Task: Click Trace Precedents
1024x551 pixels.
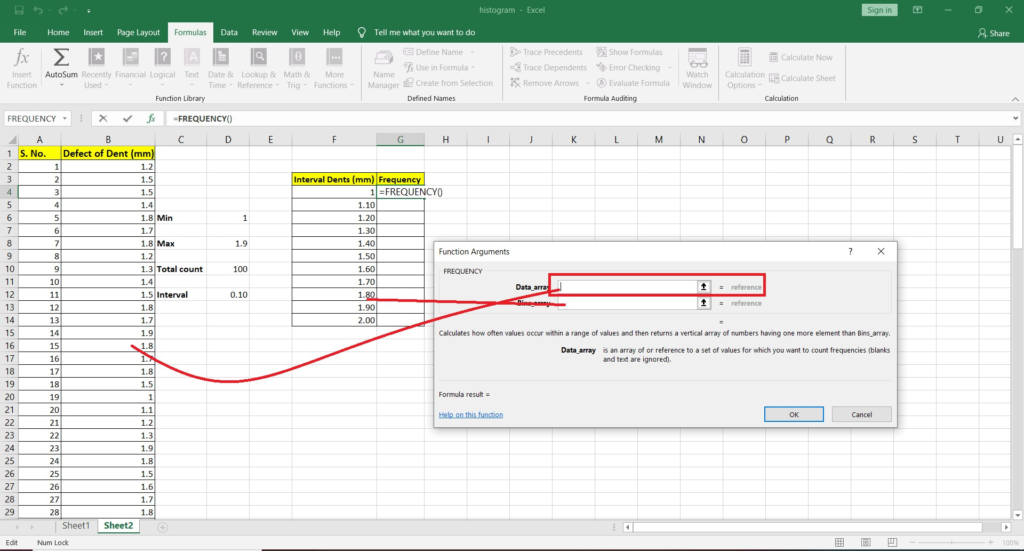Action: point(546,52)
